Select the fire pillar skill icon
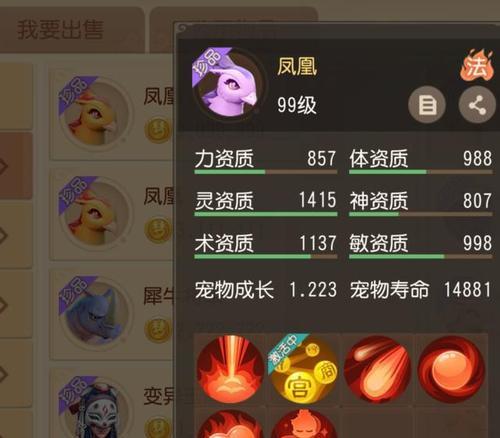 (x=231, y=369)
